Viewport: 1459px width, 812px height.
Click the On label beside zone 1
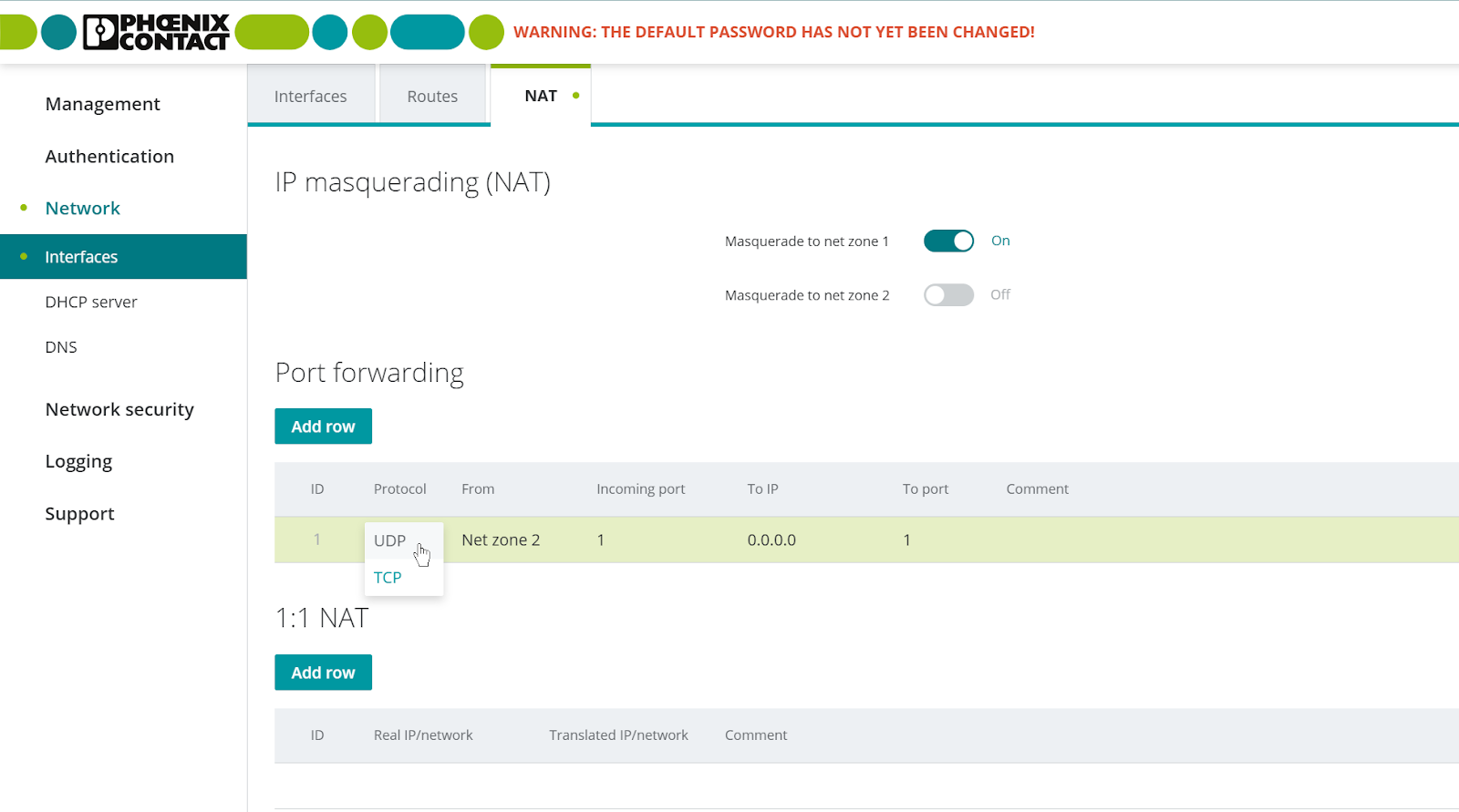pyautogui.click(x=1000, y=241)
